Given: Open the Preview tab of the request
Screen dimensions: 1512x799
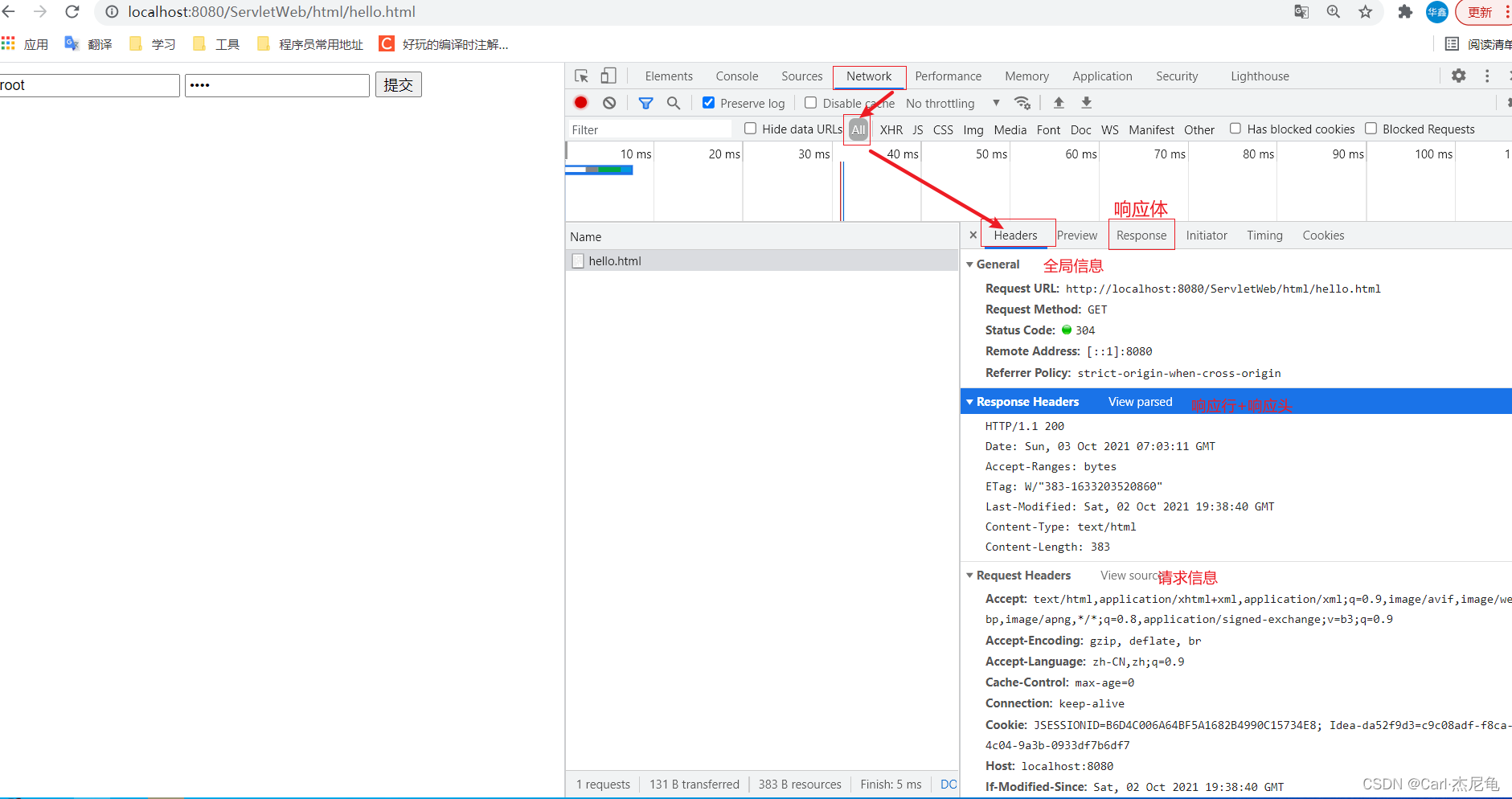Looking at the screenshot, I should (x=1077, y=236).
